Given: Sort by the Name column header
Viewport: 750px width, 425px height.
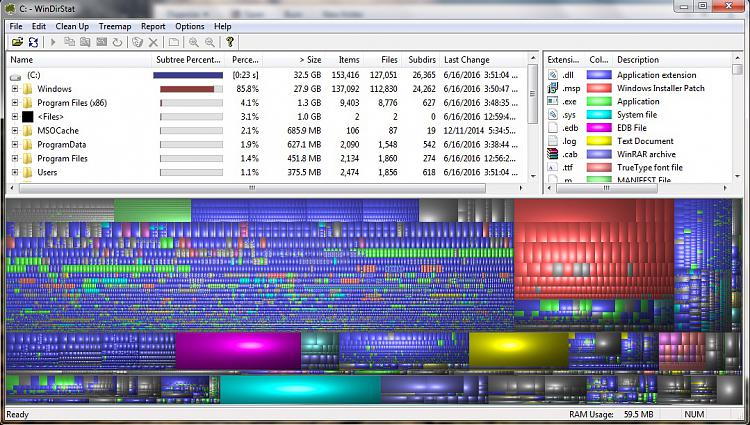Looking at the screenshot, I should tap(79, 60).
